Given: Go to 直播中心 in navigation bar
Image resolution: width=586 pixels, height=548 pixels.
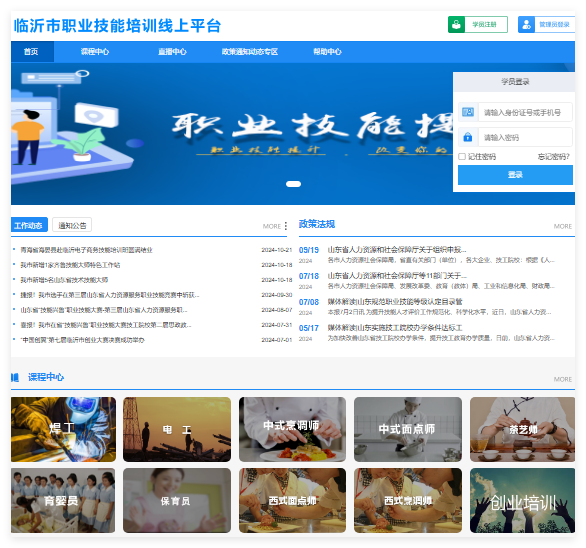Looking at the screenshot, I should coord(172,52).
